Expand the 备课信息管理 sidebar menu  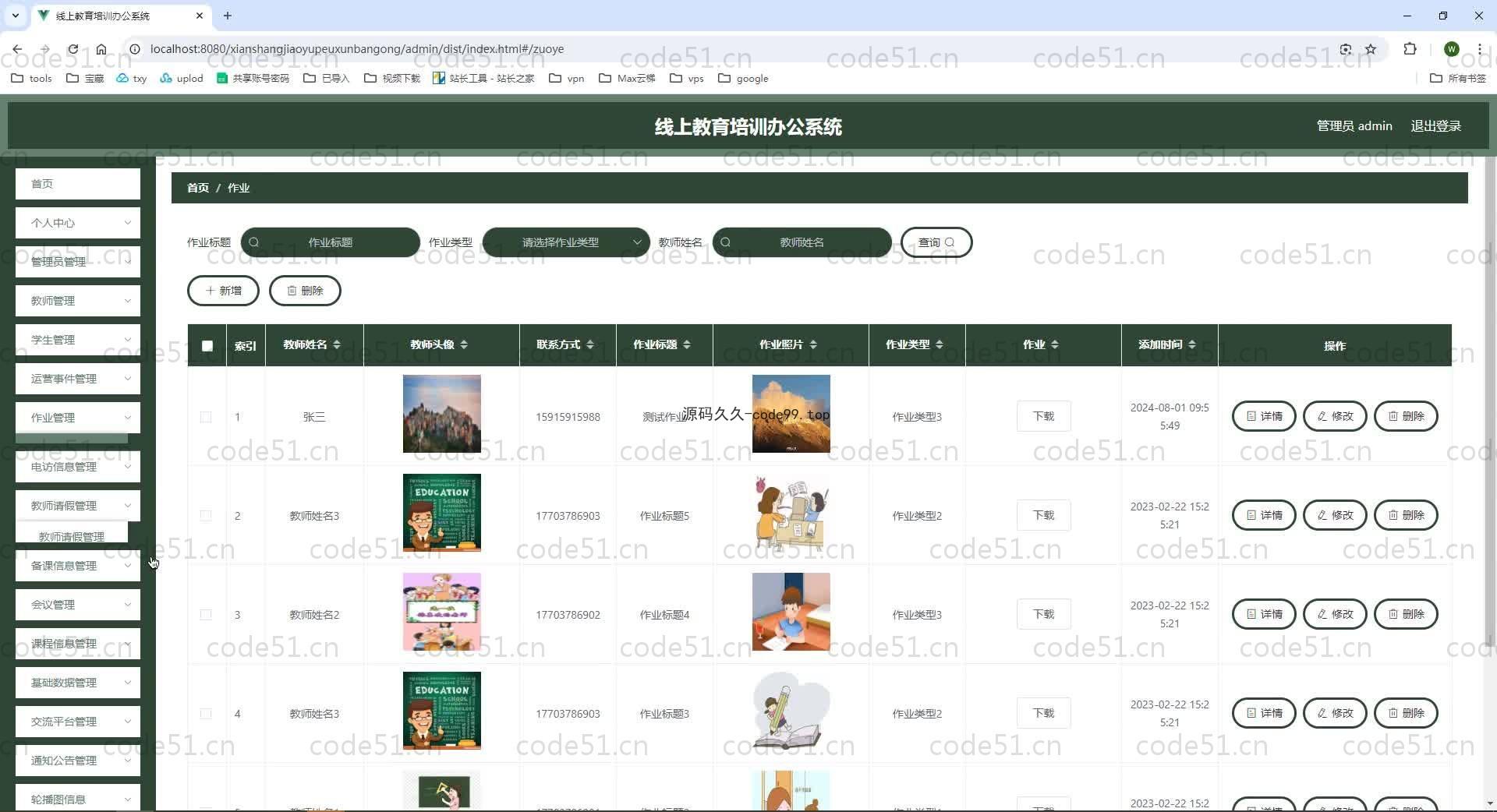[x=78, y=566]
